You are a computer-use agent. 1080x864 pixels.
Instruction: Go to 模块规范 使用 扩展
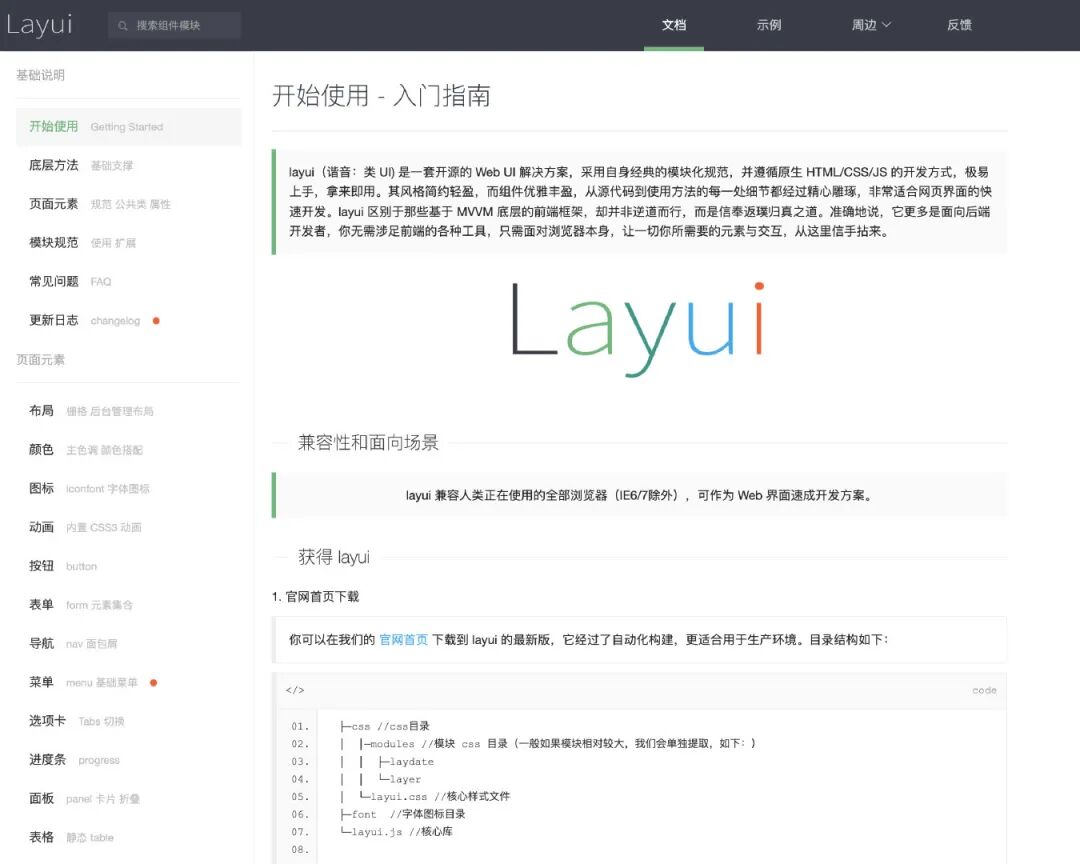(128, 243)
